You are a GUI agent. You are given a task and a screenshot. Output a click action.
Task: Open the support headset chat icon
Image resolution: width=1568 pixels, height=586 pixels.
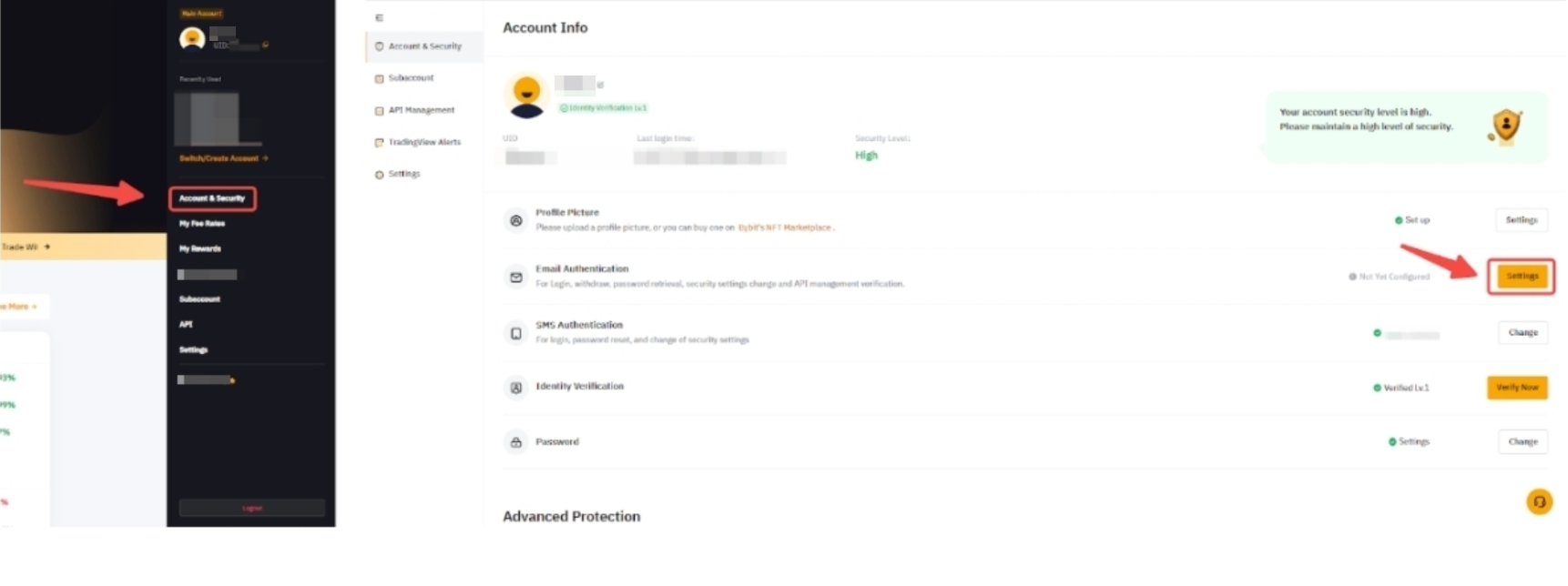tap(1539, 501)
